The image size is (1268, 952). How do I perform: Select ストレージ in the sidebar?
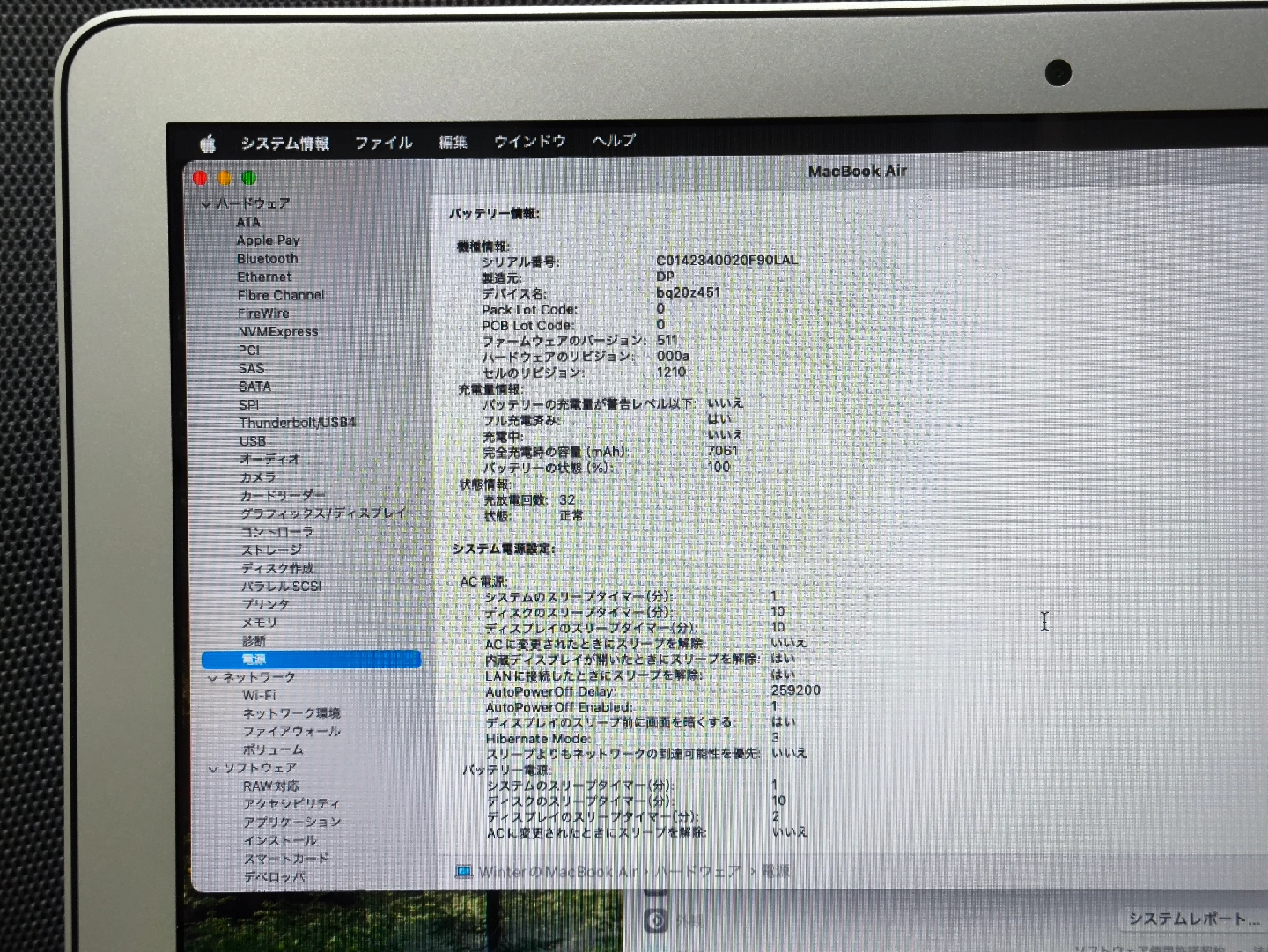(x=271, y=550)
